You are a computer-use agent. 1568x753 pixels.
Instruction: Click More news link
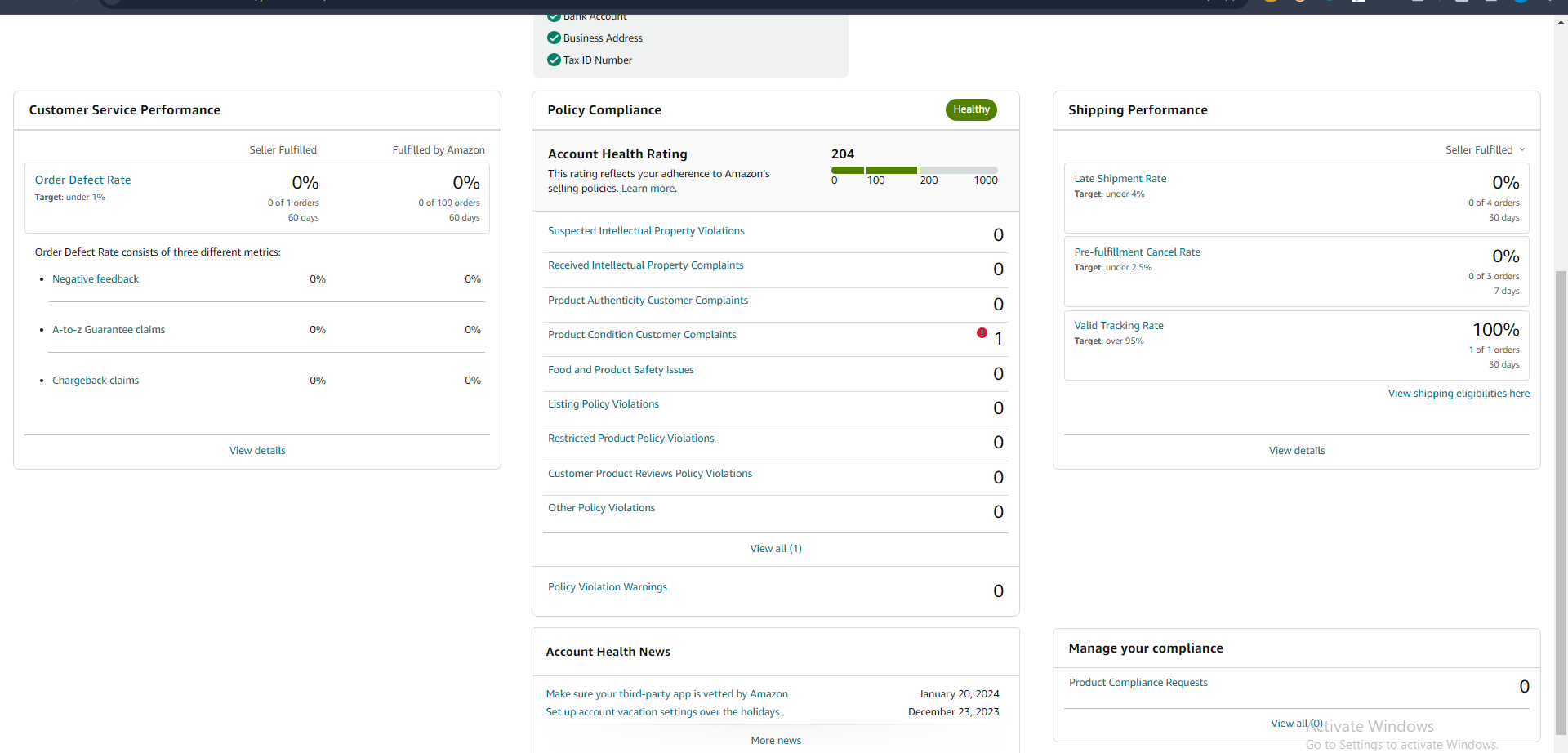coord(776,741)
